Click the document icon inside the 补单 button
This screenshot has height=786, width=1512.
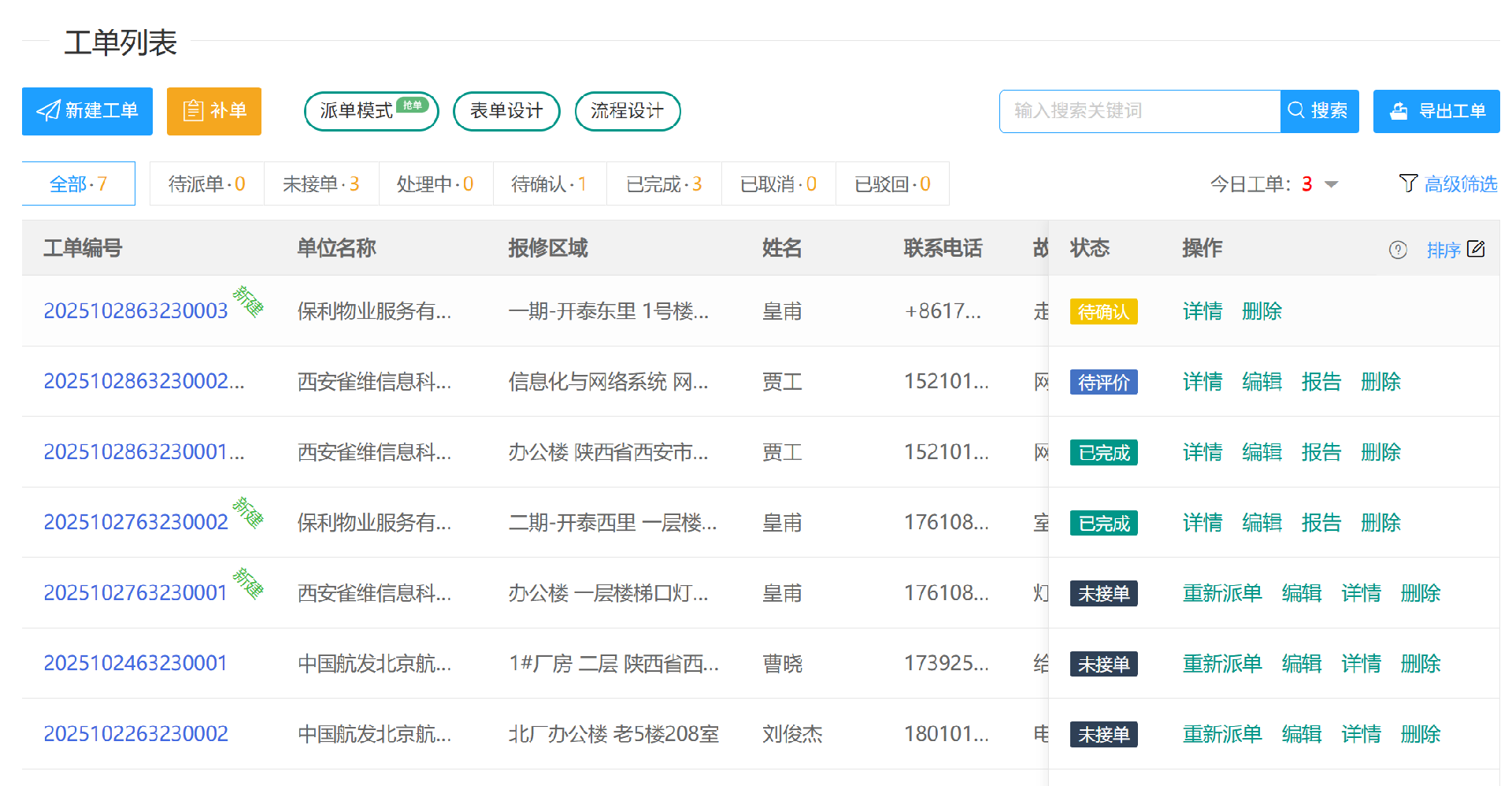[x=192, y=111]
